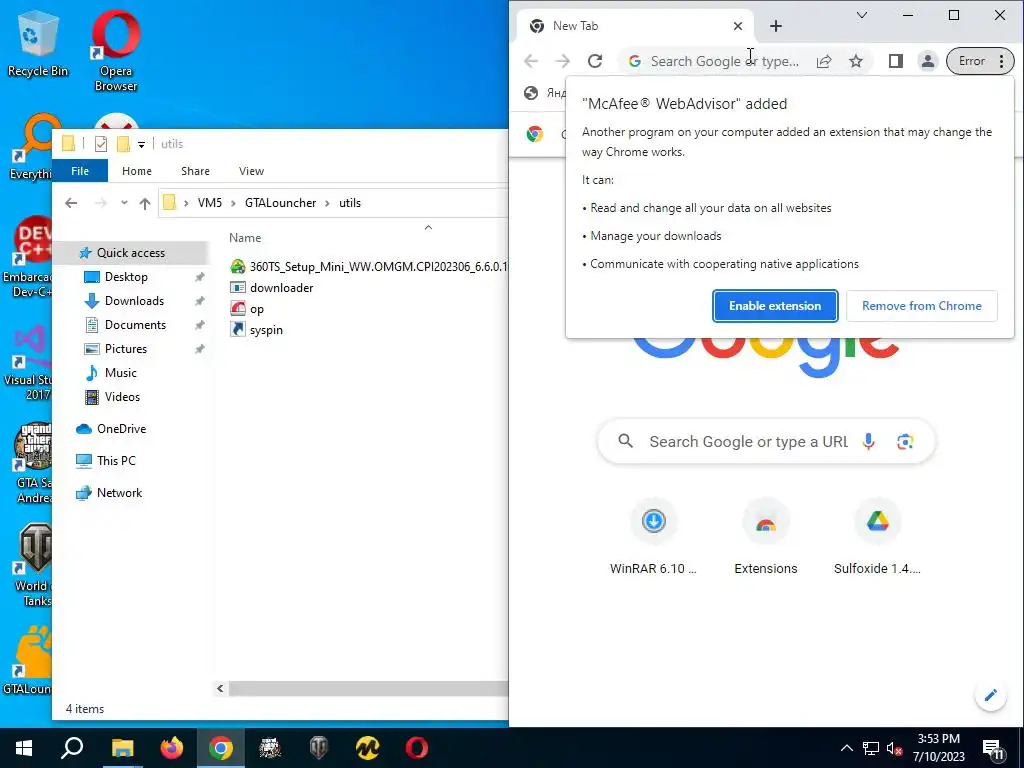Open new tab with plus button
This screenshot has width=1024, height=768.
[x=775, y=26]
